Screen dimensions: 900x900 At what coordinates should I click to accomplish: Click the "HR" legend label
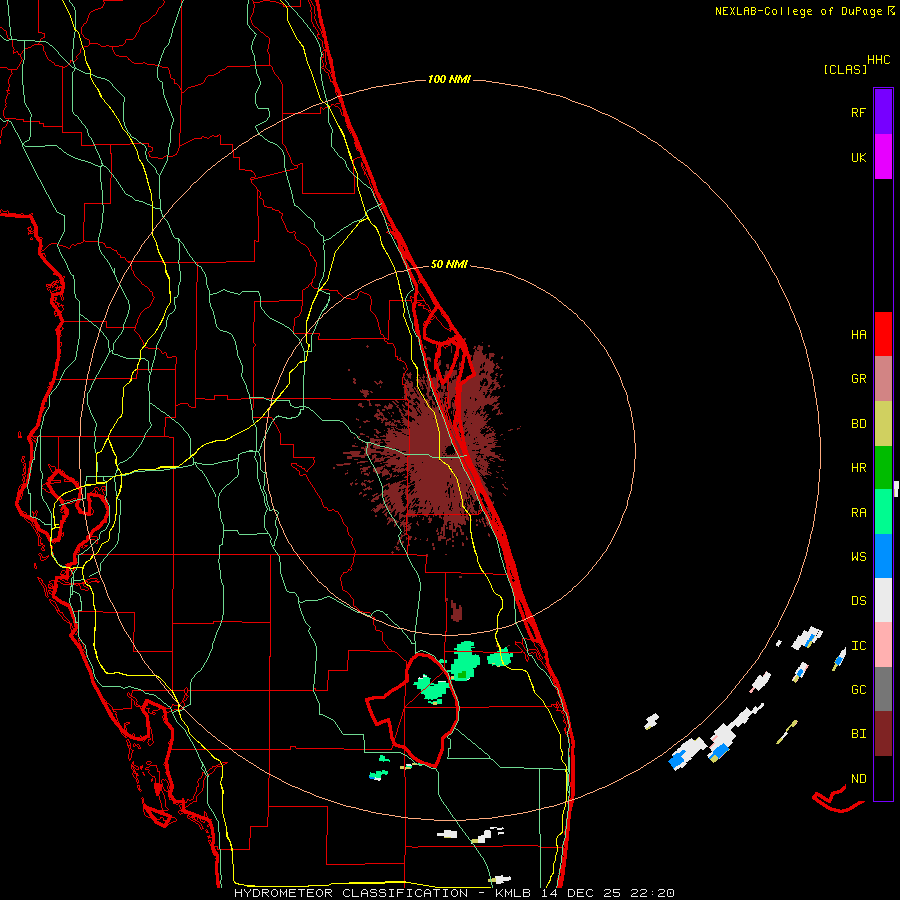(x=858, y=468)
